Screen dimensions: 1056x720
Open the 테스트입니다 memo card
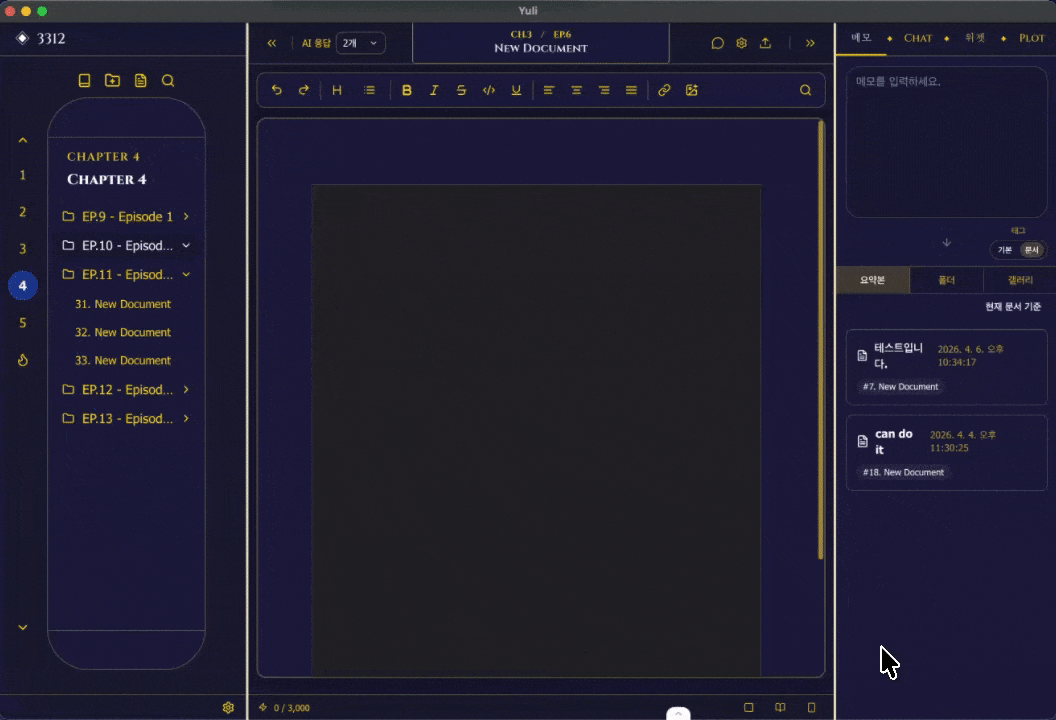click(x=946, y=367)
